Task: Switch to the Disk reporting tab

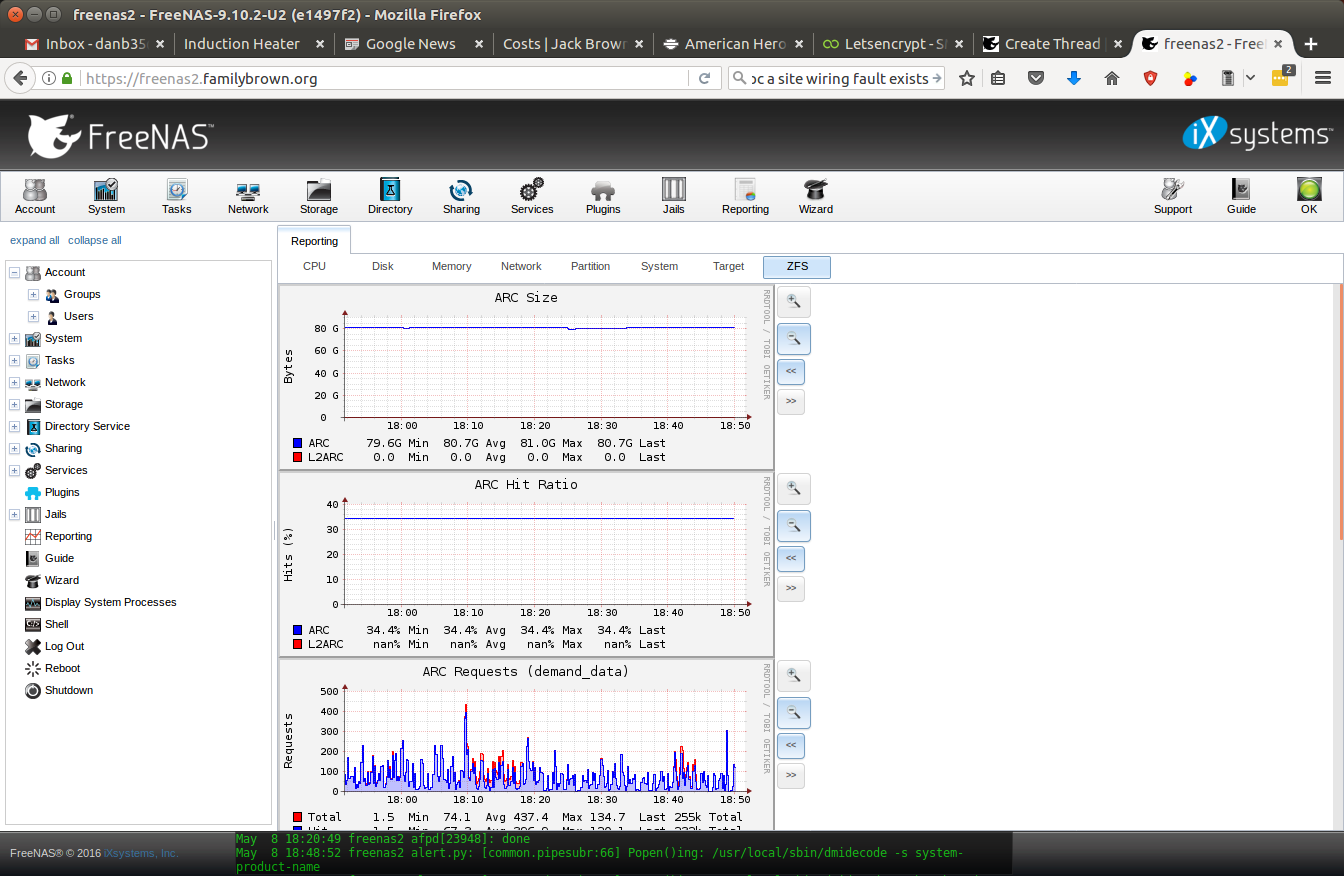Action: click(382, 266)
